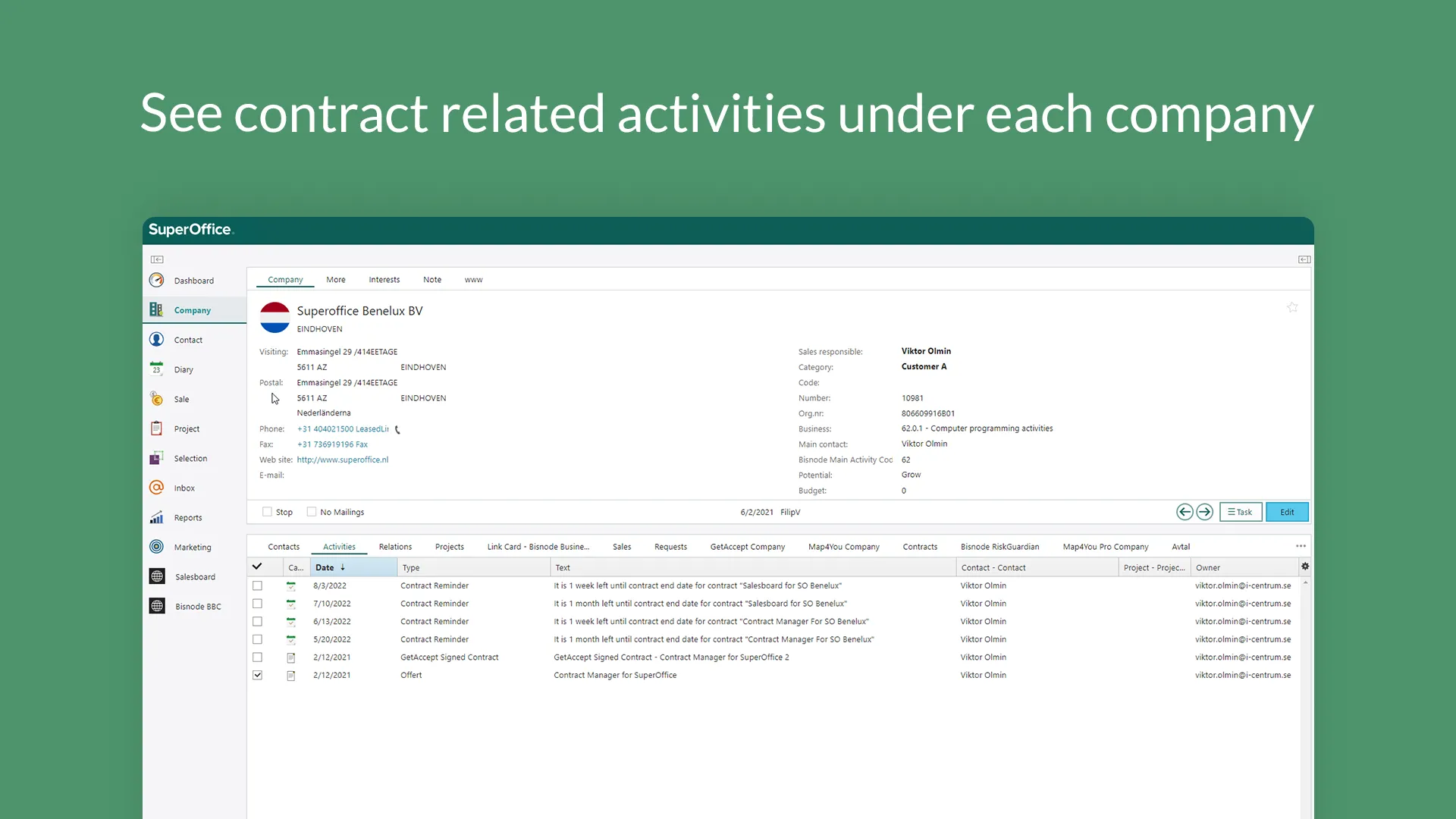The width and height of the screenshot is (1456, 819).
Task: Go to previous company with back arrow
Action: (x=1185, y=513)
